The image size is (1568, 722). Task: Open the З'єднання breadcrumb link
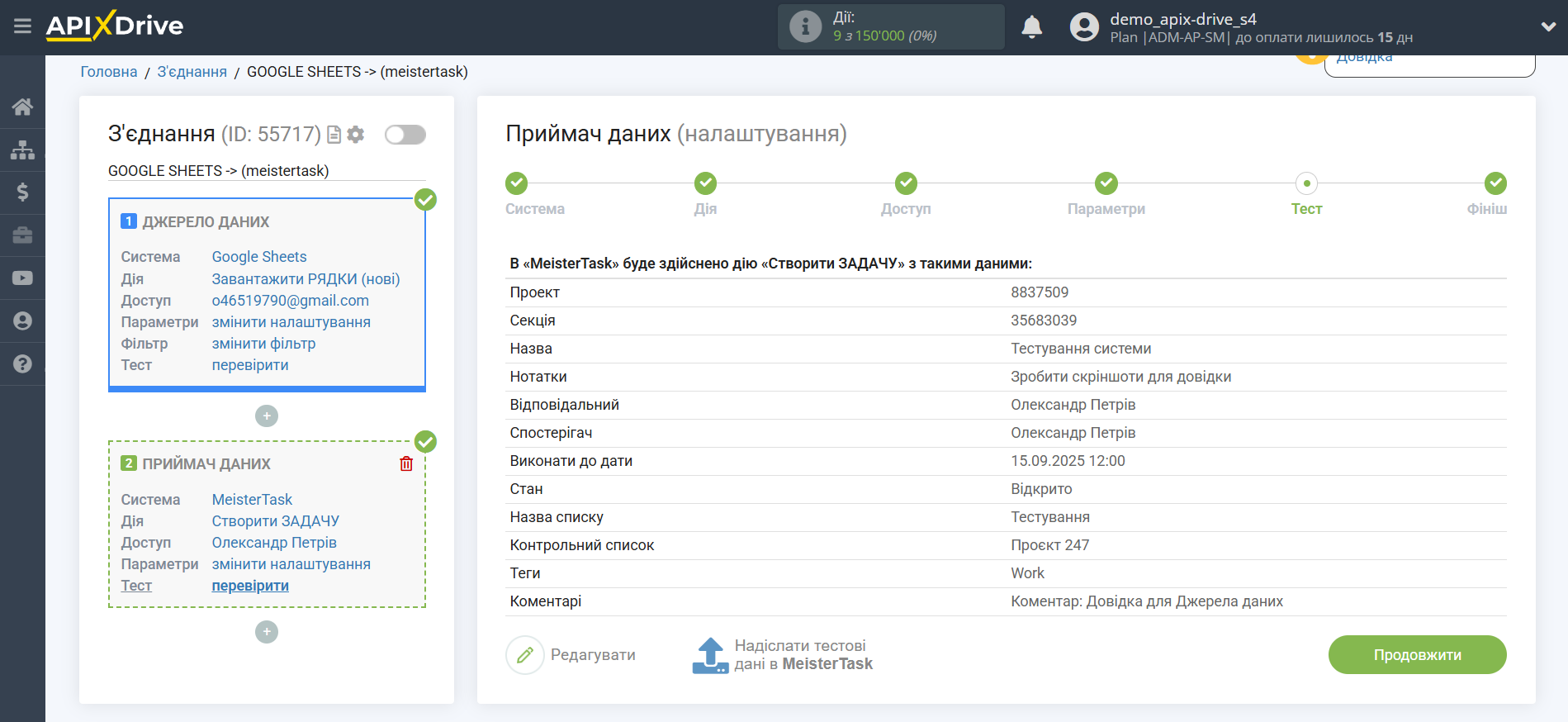point(192,72)
